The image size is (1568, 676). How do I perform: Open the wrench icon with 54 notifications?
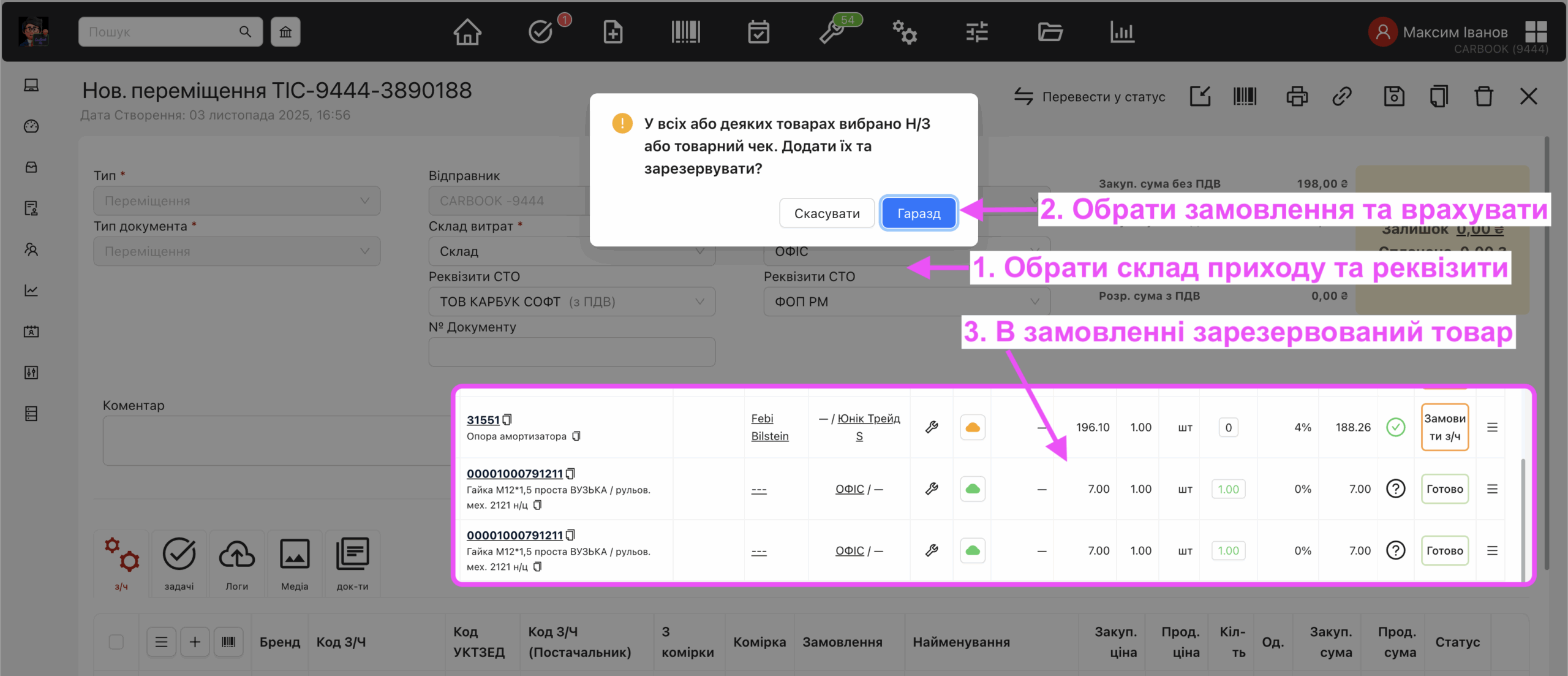click(x=832, y=32)
